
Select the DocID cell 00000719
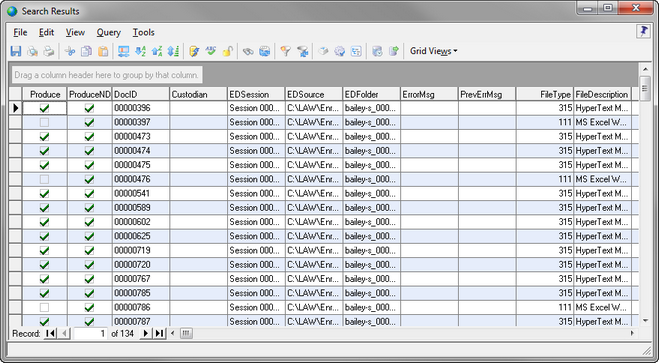coord(140,250)
